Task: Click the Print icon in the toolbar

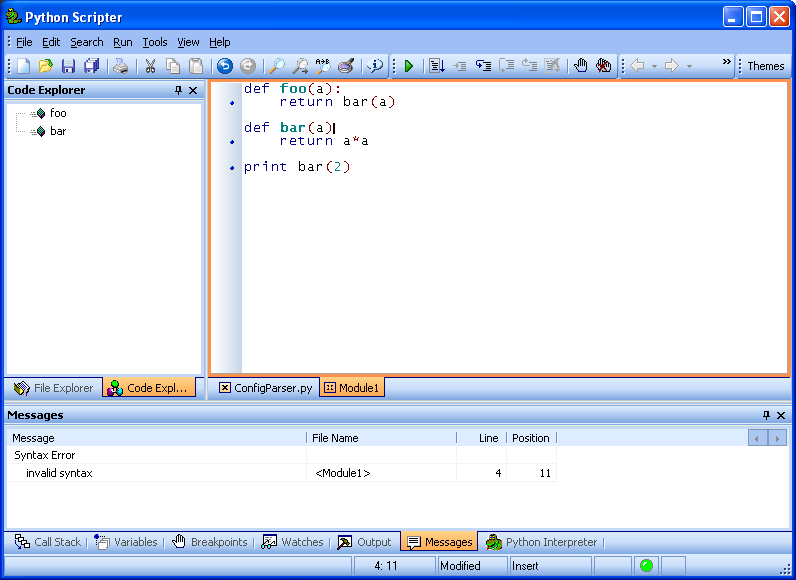Action: pyautogui.click(x=120, y=66)
